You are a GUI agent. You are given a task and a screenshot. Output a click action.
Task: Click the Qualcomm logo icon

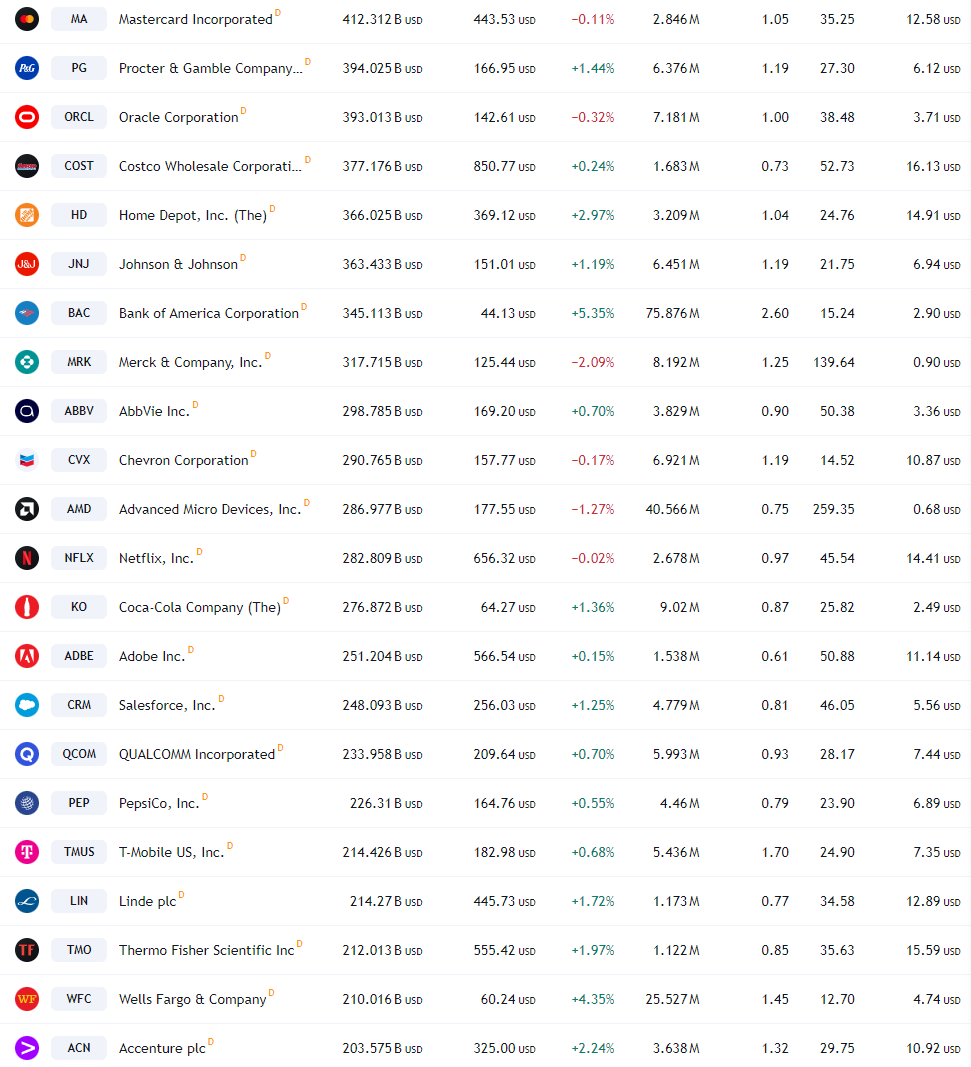click(x=27, y=754)
